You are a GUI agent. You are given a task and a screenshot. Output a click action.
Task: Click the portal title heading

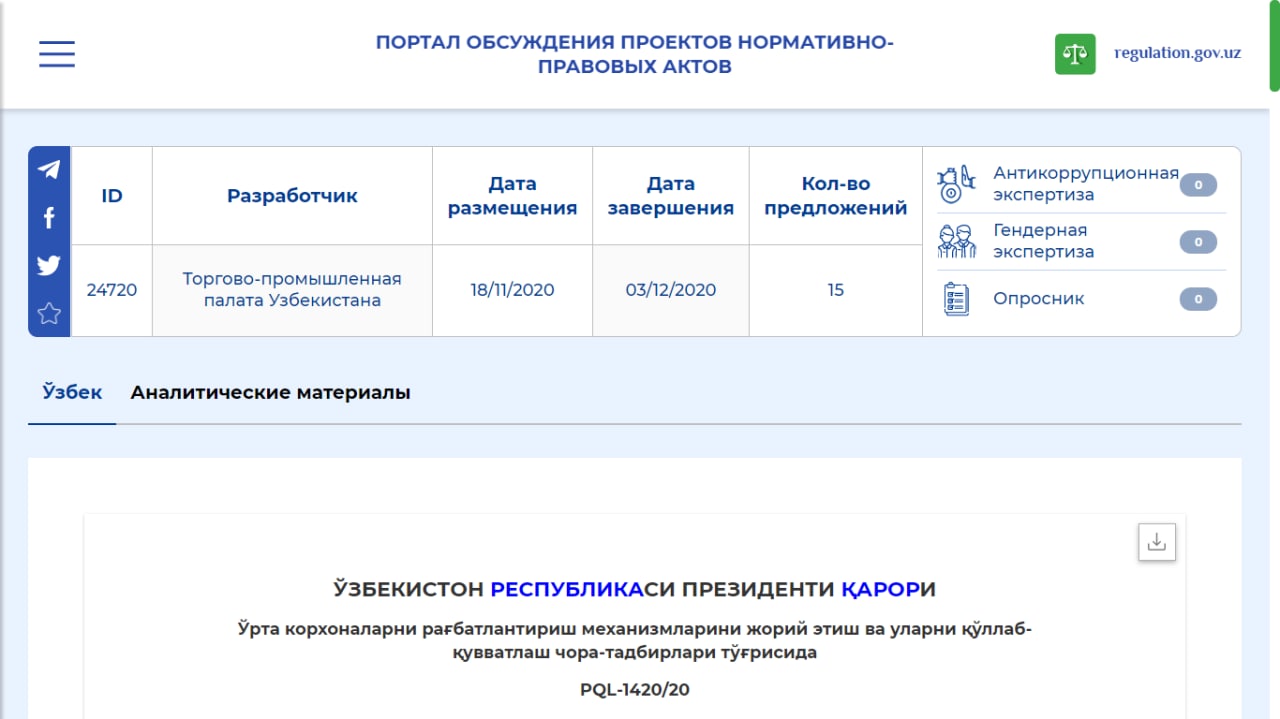point(635,55)
